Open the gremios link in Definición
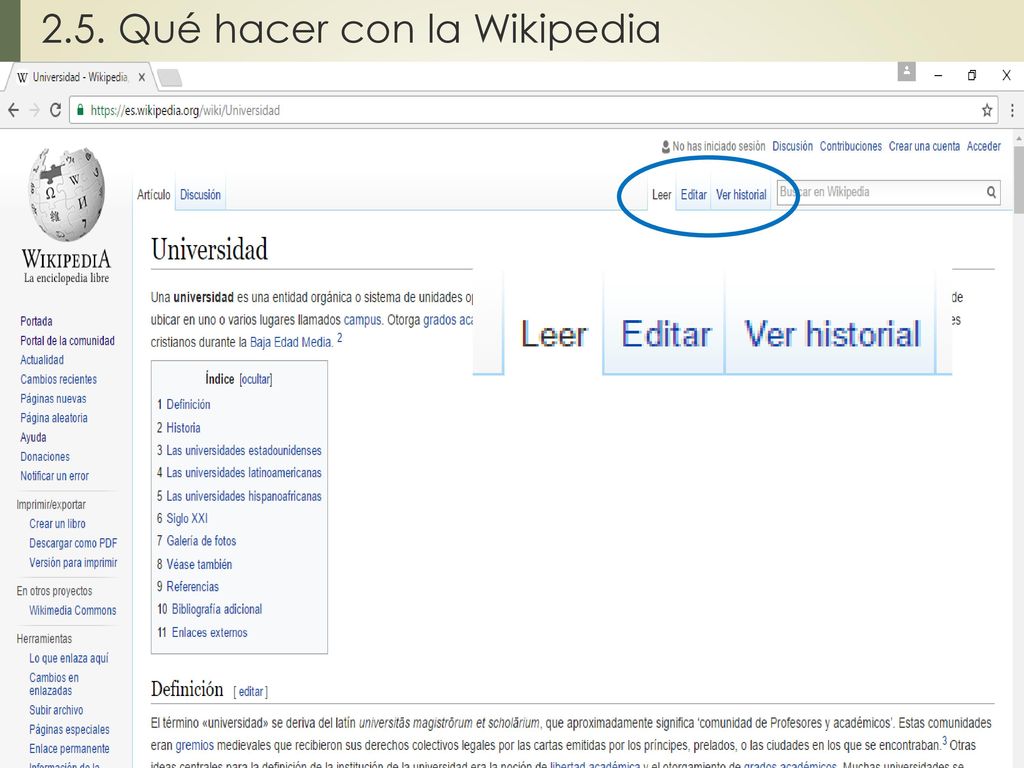Screen dimensions: 1024x768 [x=195, y=745]
